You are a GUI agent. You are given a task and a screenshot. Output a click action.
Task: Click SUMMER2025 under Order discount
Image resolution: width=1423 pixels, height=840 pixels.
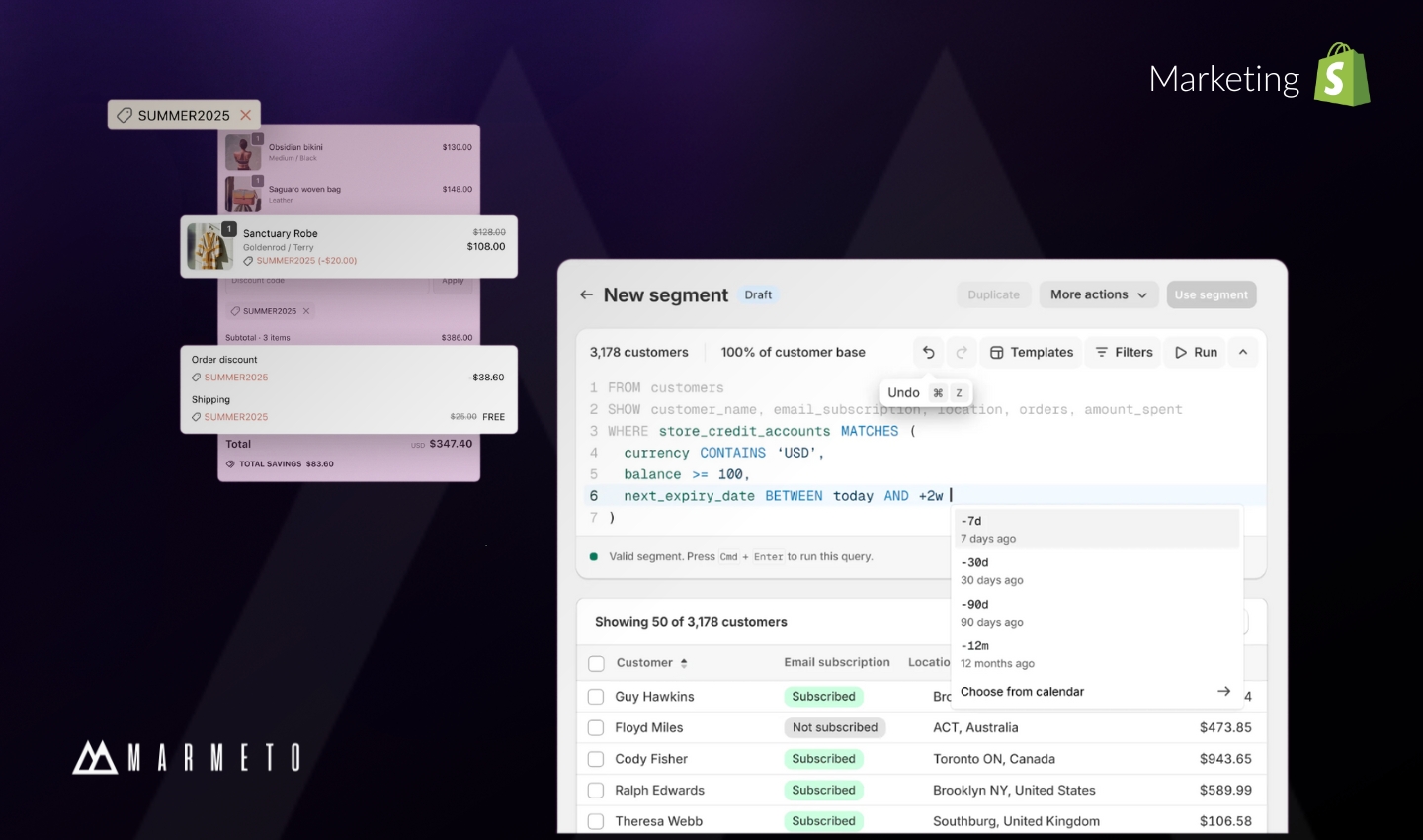coord(235,378)
